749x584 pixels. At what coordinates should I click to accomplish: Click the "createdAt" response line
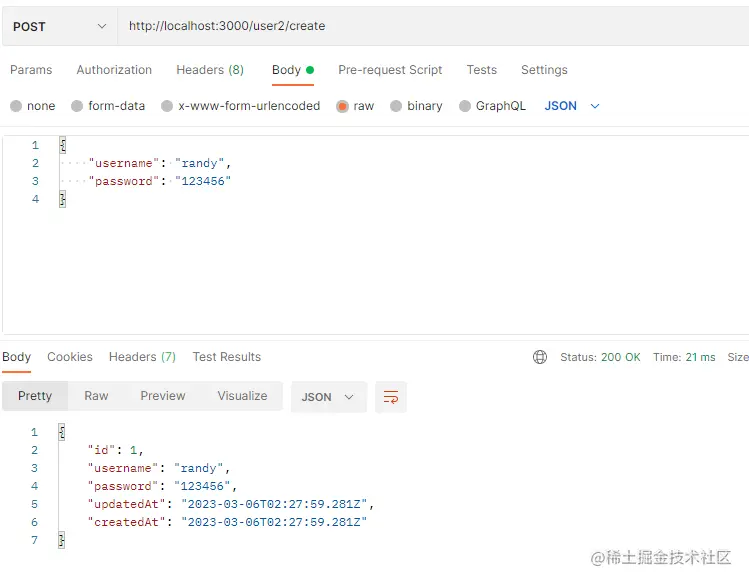coord(227,522)
